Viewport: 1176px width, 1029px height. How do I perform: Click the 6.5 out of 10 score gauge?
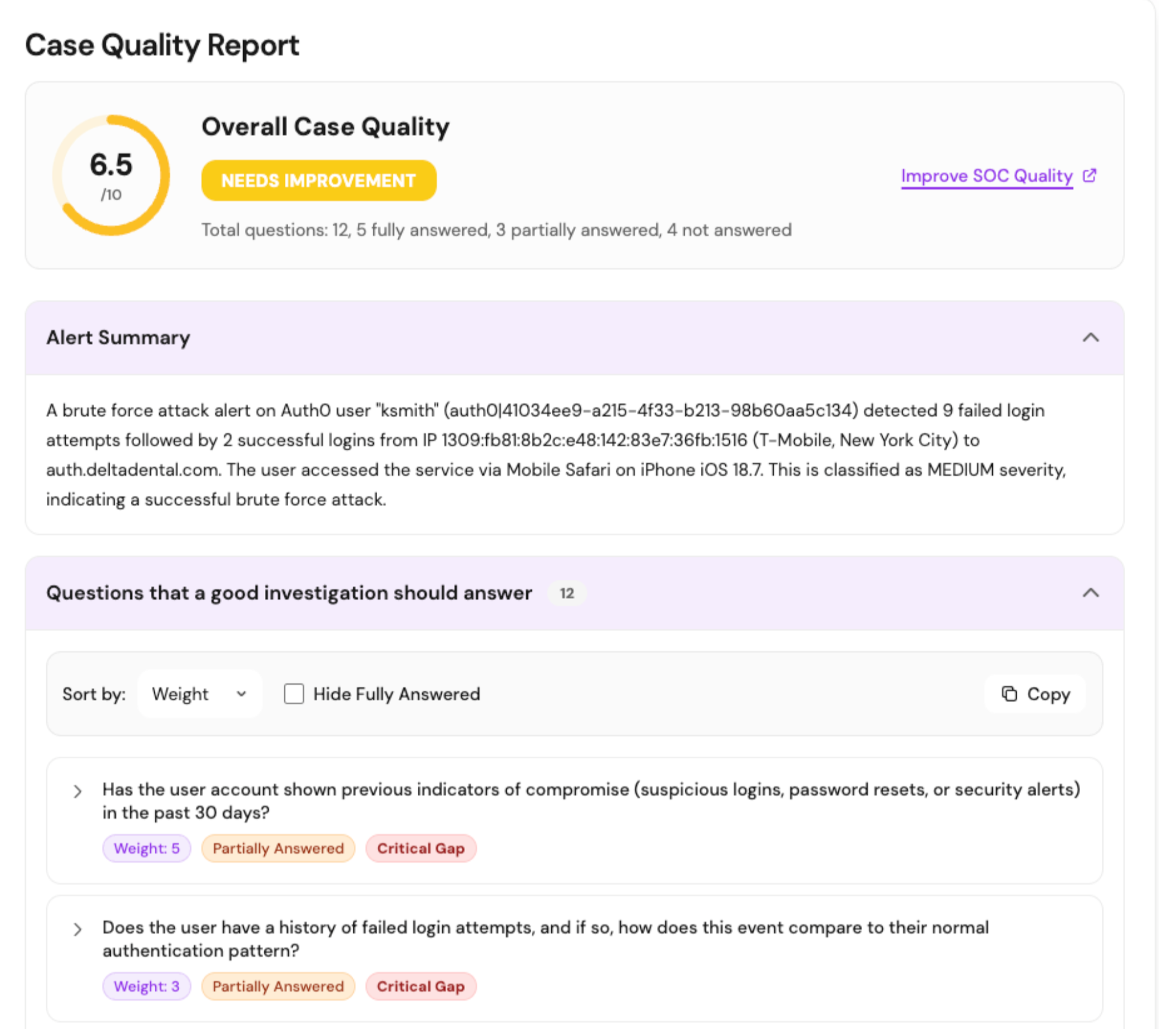click(x=111, y=175)
